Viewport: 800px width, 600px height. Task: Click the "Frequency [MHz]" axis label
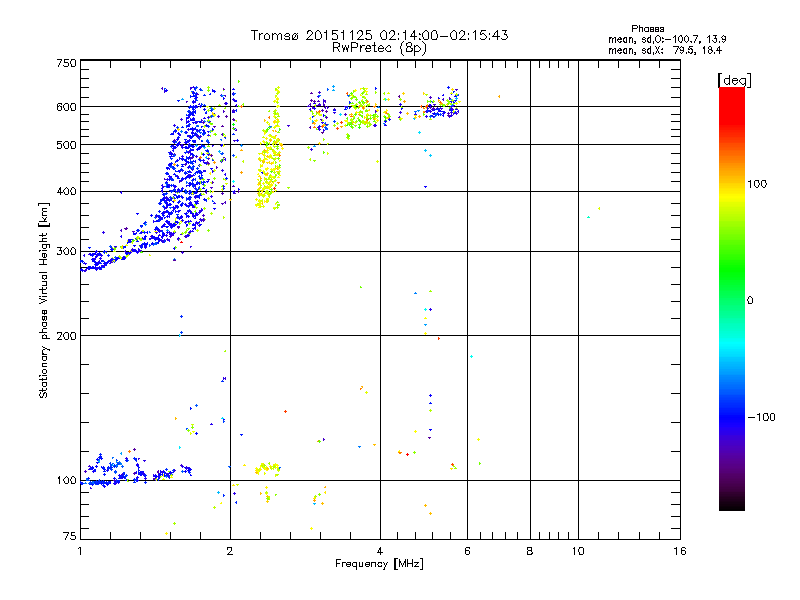(379, 564)
